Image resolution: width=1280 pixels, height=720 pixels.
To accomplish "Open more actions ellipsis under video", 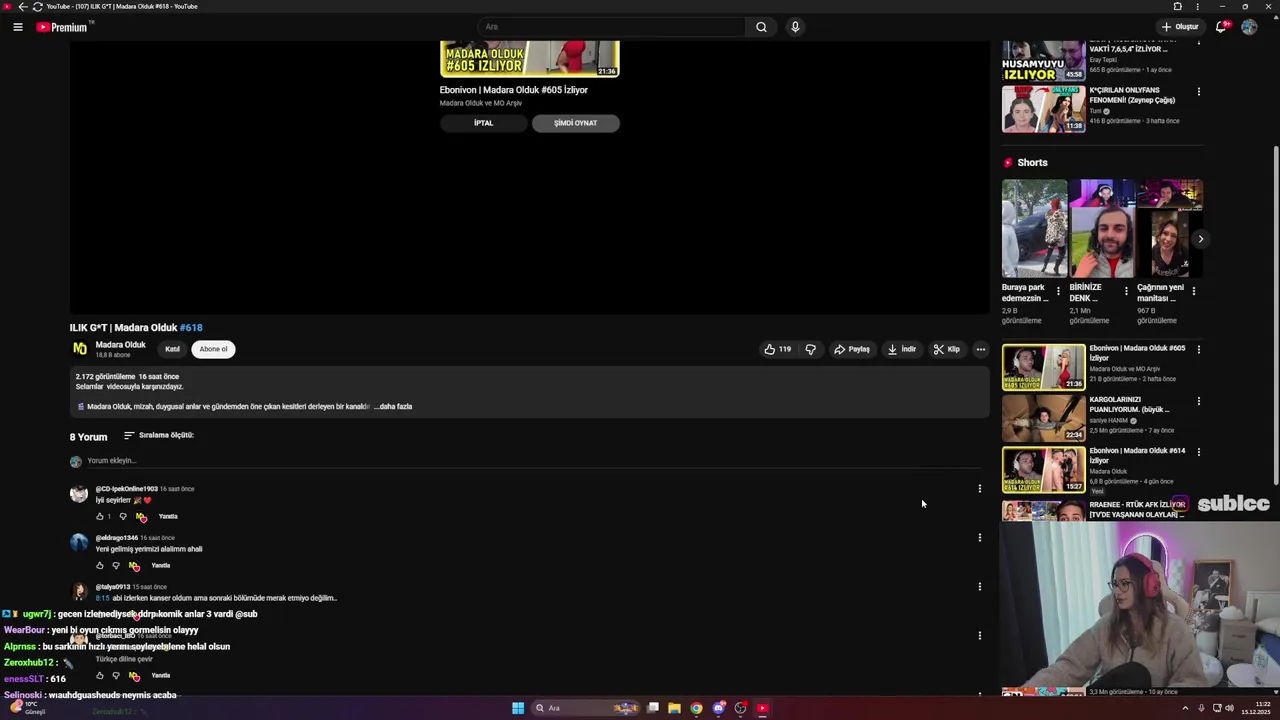I will tap(981, 349).
